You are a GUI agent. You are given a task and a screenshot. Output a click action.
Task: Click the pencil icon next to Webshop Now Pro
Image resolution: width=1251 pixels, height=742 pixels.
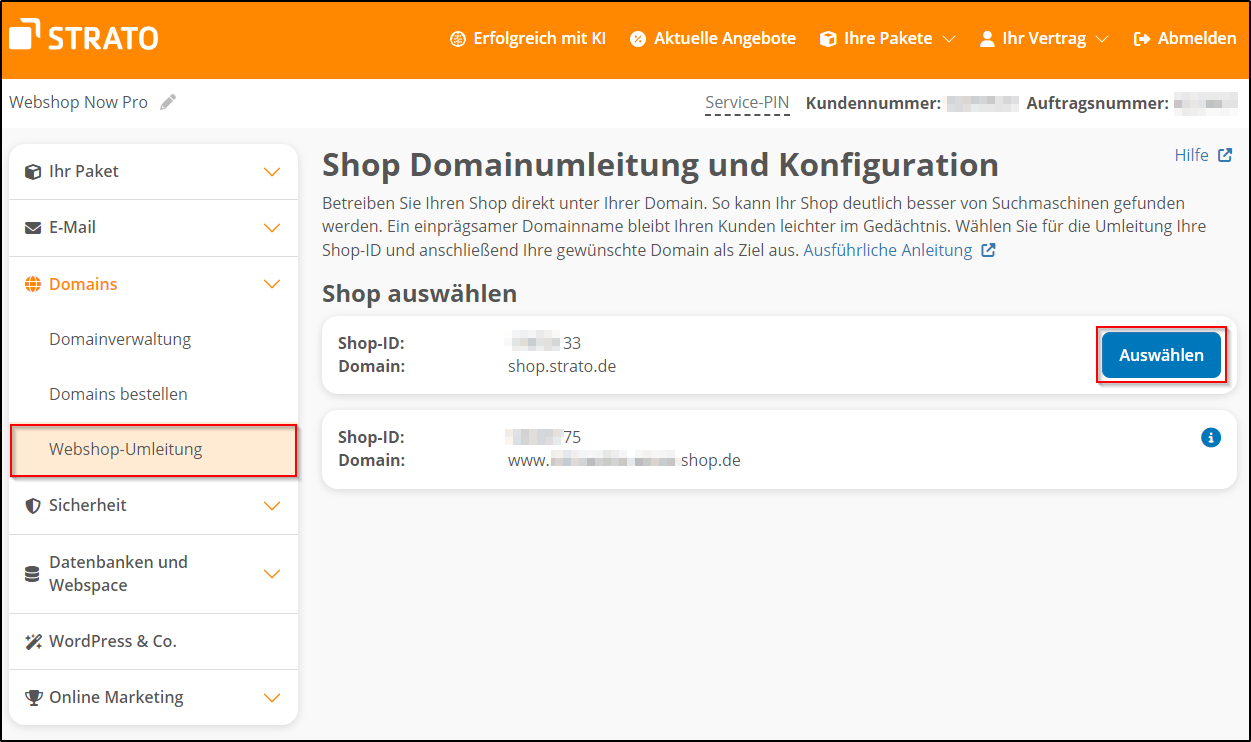tap(168, 100)
